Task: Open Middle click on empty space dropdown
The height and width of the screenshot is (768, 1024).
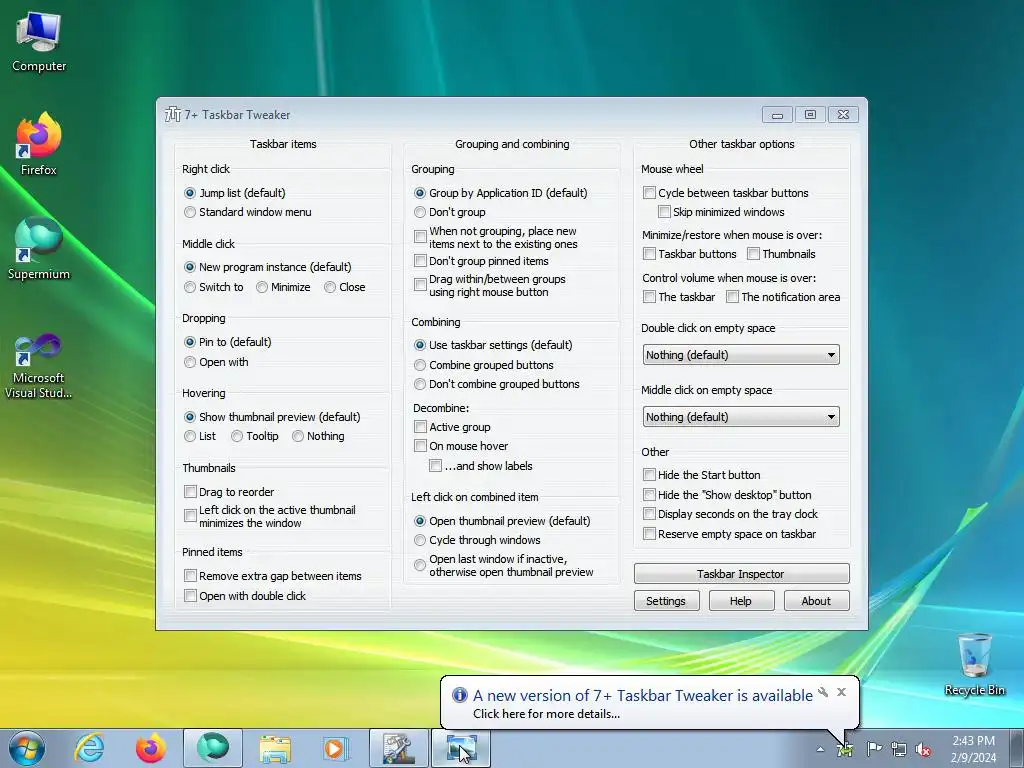Action: point(741,417)
